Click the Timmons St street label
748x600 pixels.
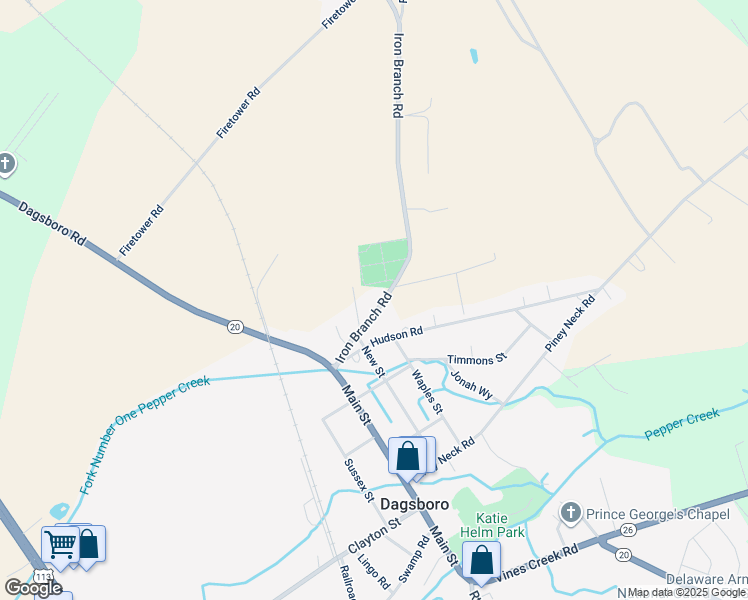[476, 359]
